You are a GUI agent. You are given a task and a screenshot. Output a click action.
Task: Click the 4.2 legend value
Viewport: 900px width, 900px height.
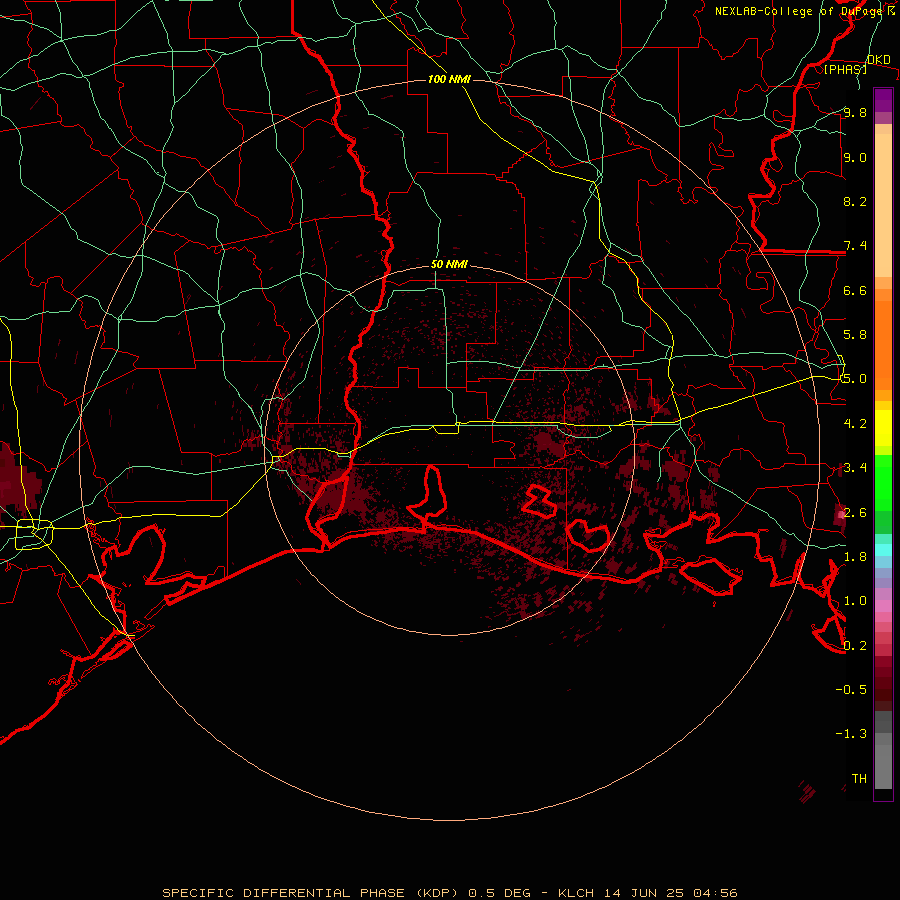click(x=855, y=424)
